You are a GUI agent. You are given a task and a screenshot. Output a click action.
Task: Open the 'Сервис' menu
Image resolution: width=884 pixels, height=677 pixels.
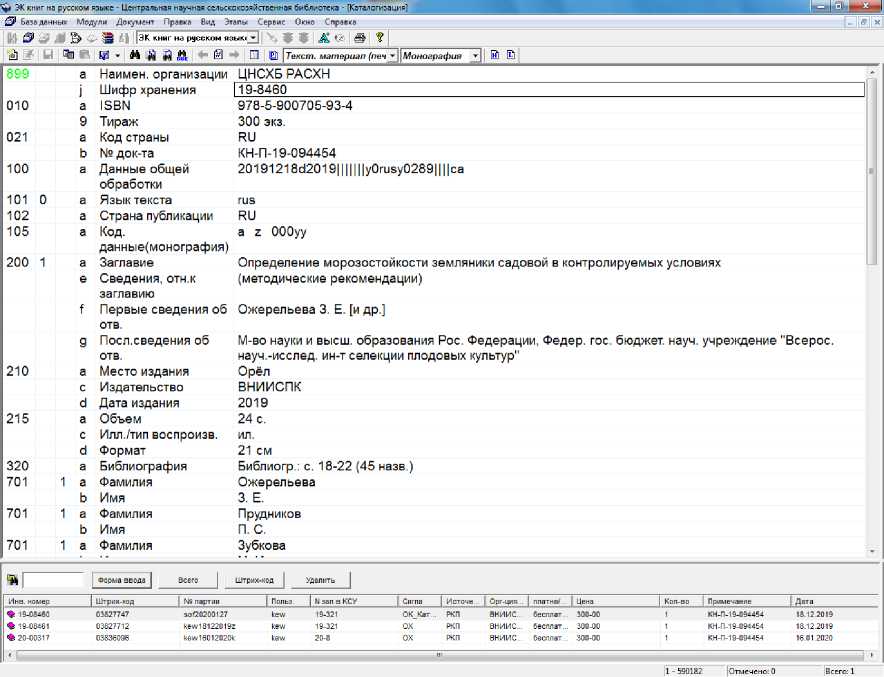point(269,21)
